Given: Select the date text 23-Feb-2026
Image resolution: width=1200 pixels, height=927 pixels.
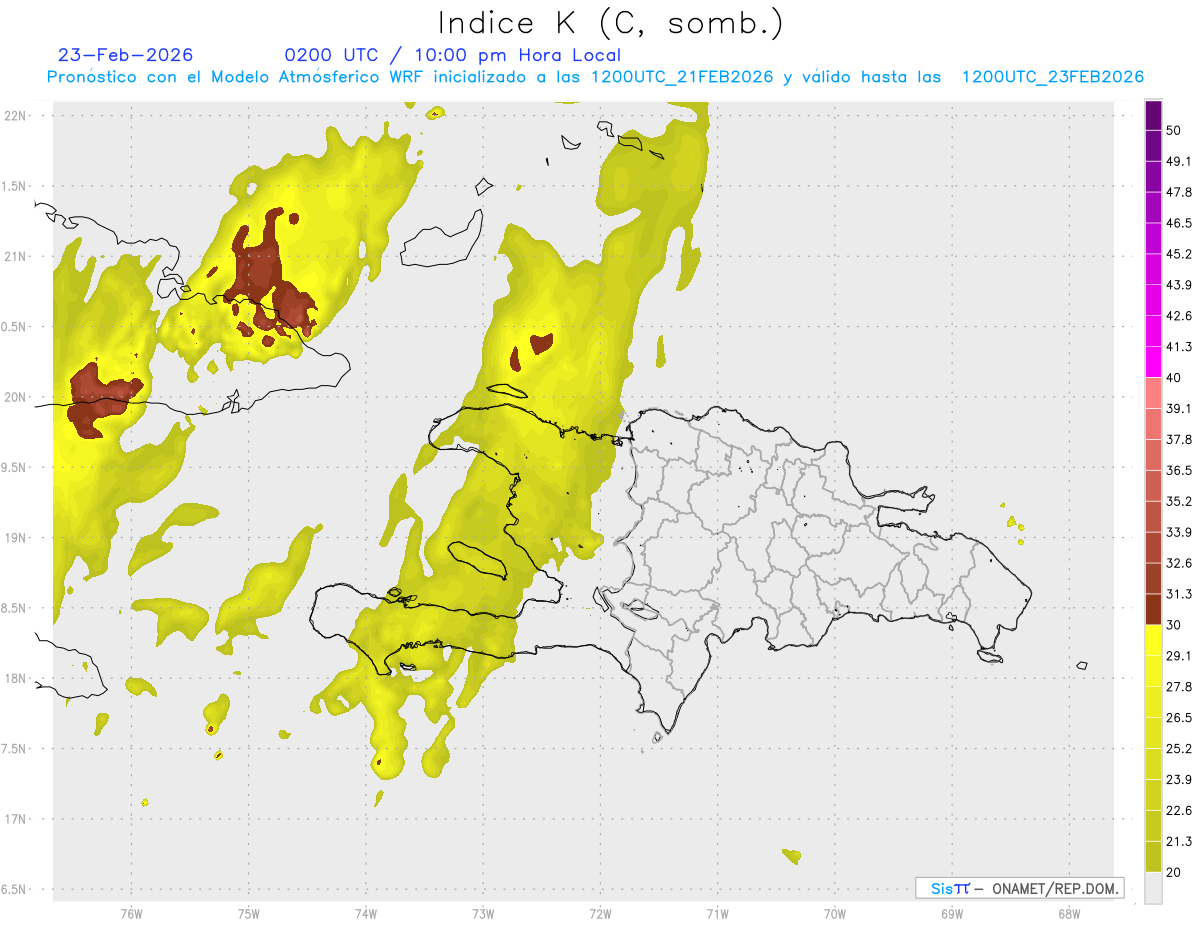Looking at the screenshot, I should point(126,55).
